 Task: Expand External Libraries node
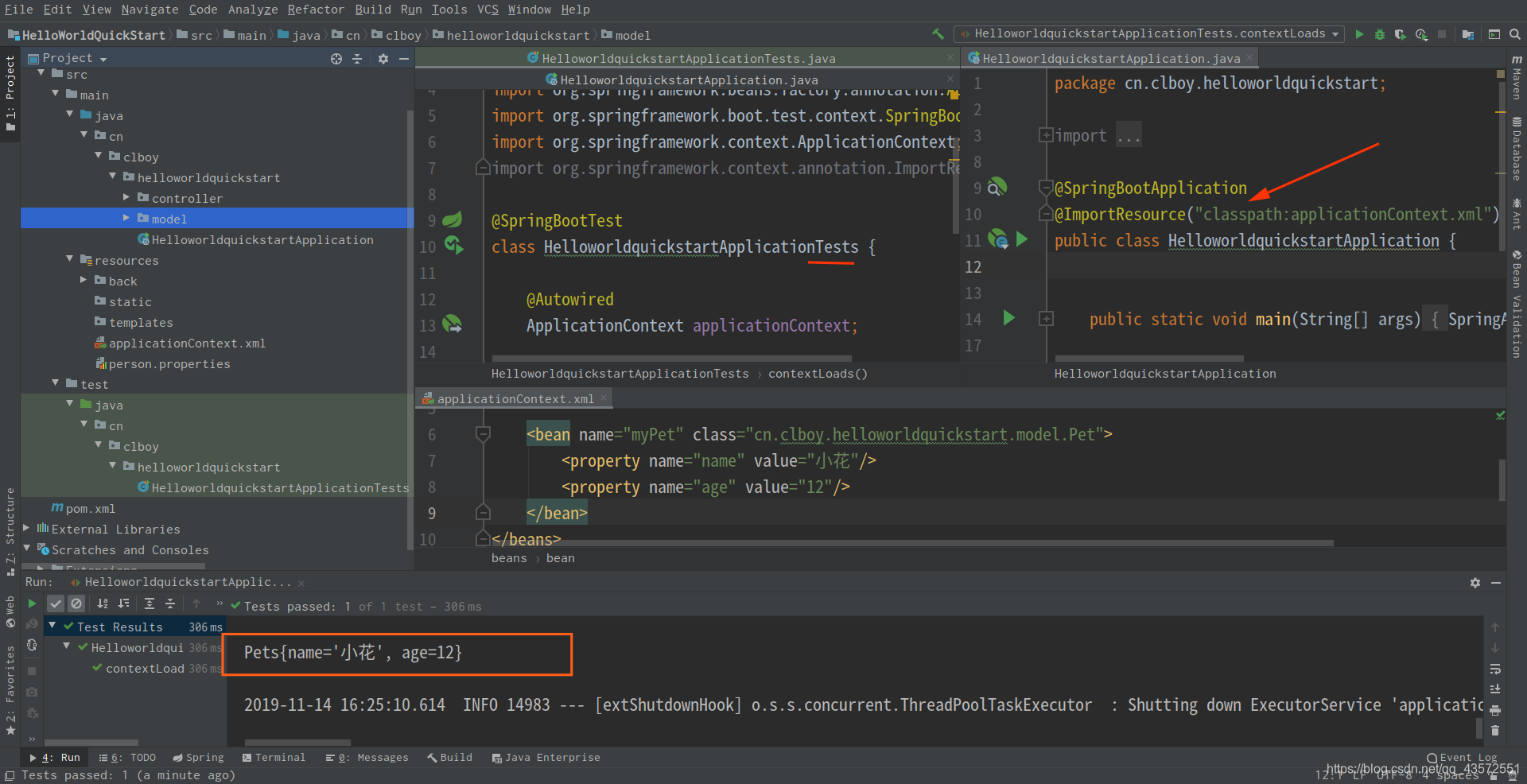click(26, 527)
